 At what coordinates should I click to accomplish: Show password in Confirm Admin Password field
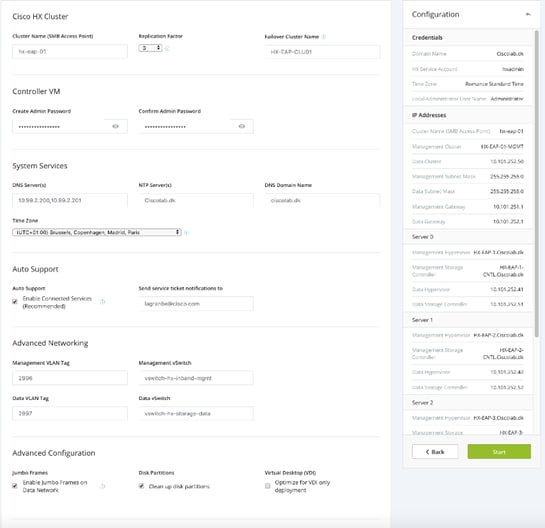tap(242, 127)
